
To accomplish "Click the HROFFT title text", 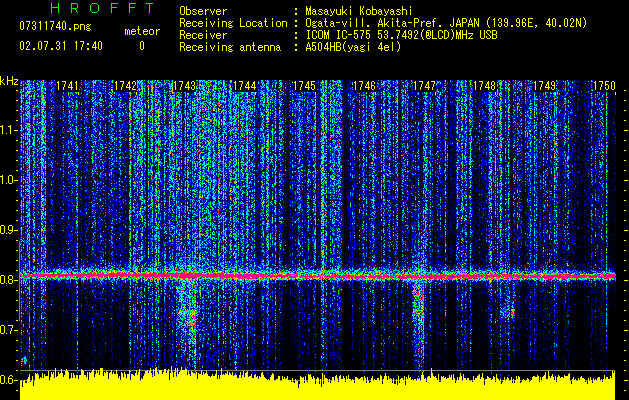I will pos(102,8).
